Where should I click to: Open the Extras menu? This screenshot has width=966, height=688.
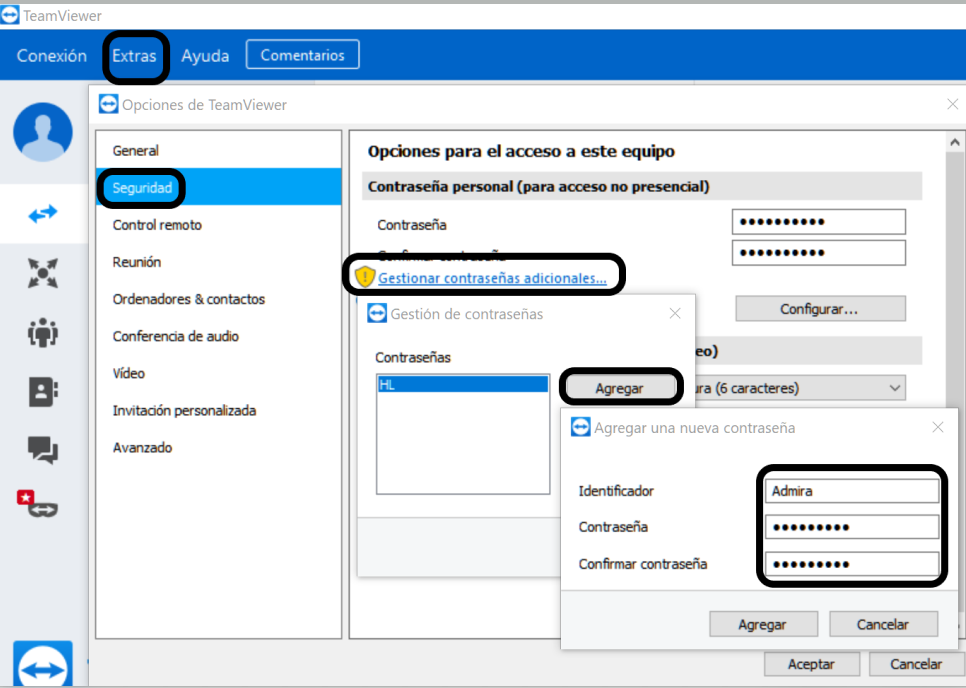point(134,56)
